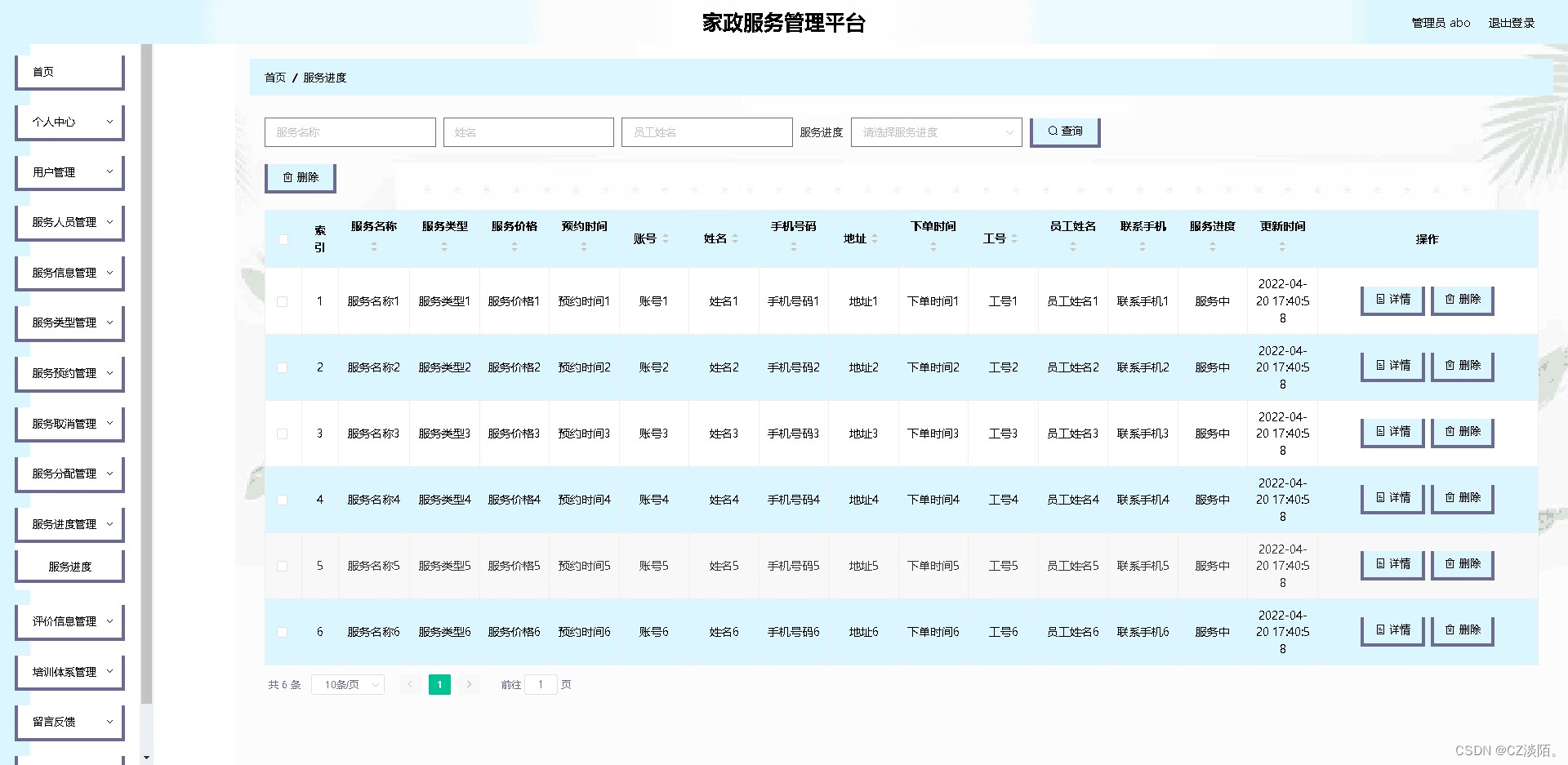
Task: Collapse the 服务进度管理 sidebar menu
Action: (x=69, y=524)
